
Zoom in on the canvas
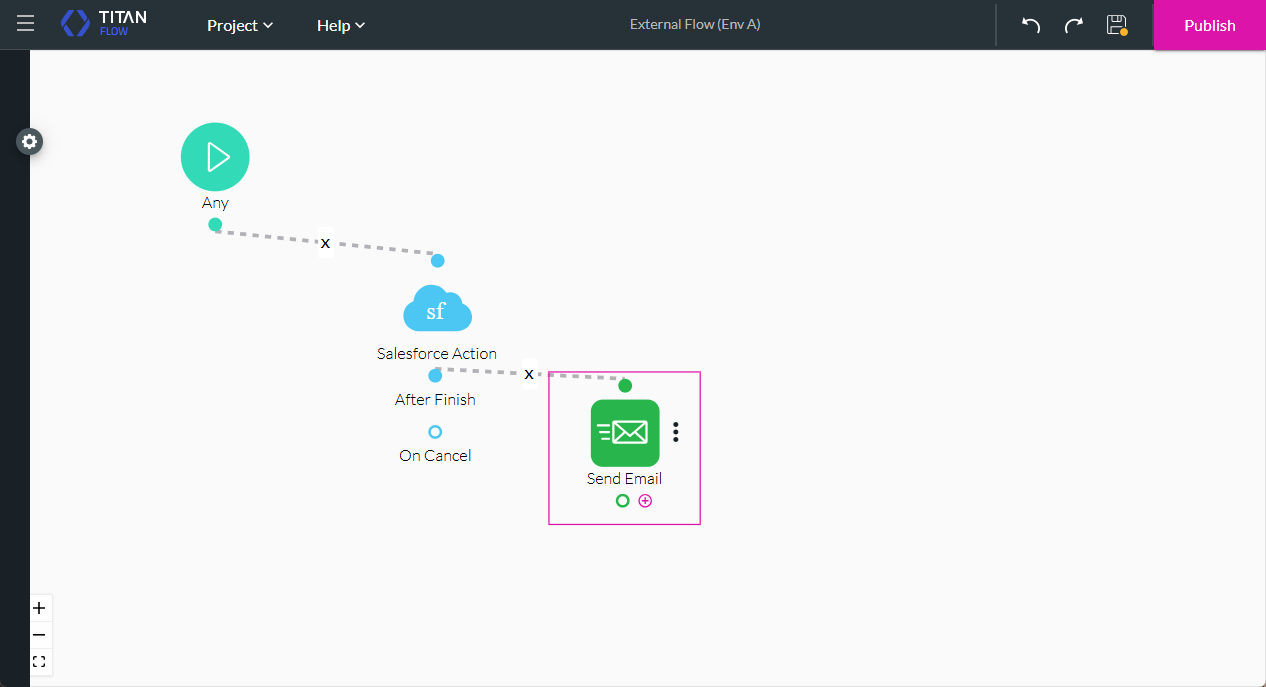point(39,608)
